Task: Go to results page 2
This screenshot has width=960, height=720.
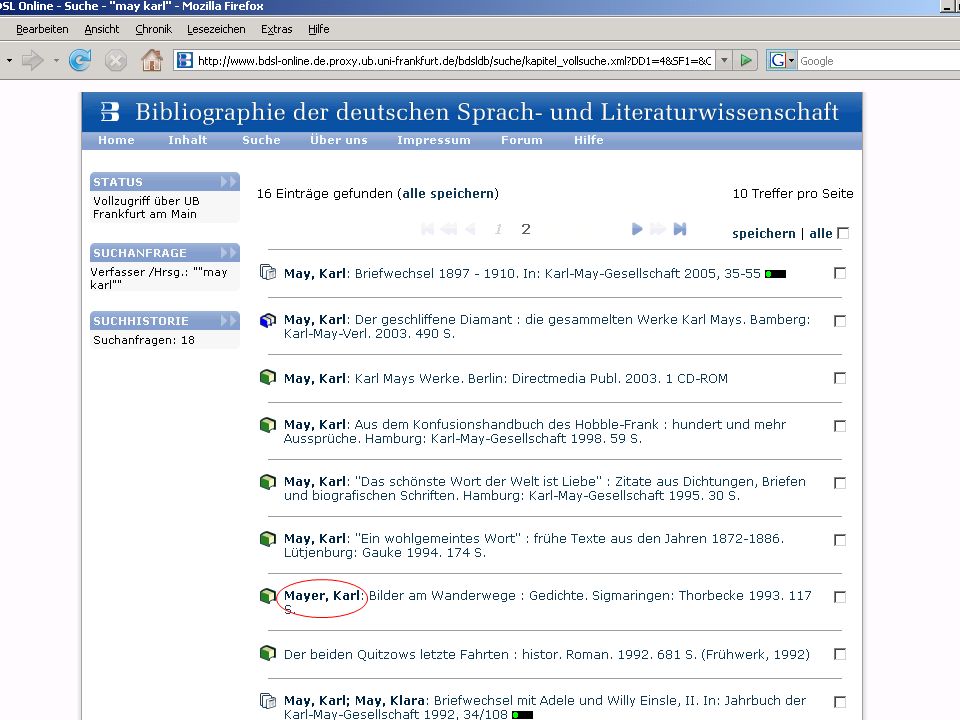Action: click(x=525, y=229)
